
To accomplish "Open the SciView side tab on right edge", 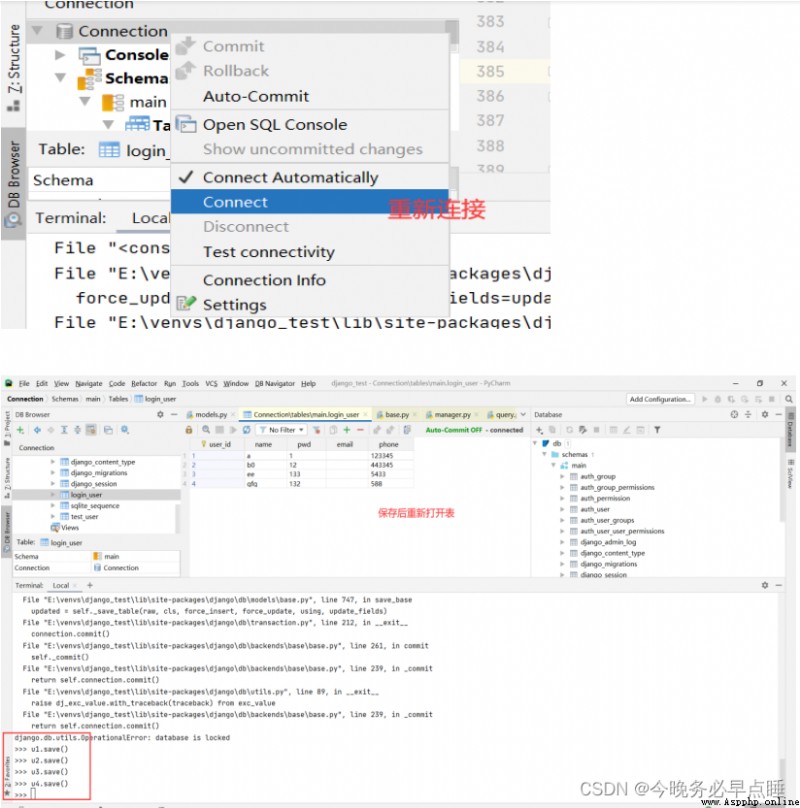I will pyautogui.click(x=790, y=473).
